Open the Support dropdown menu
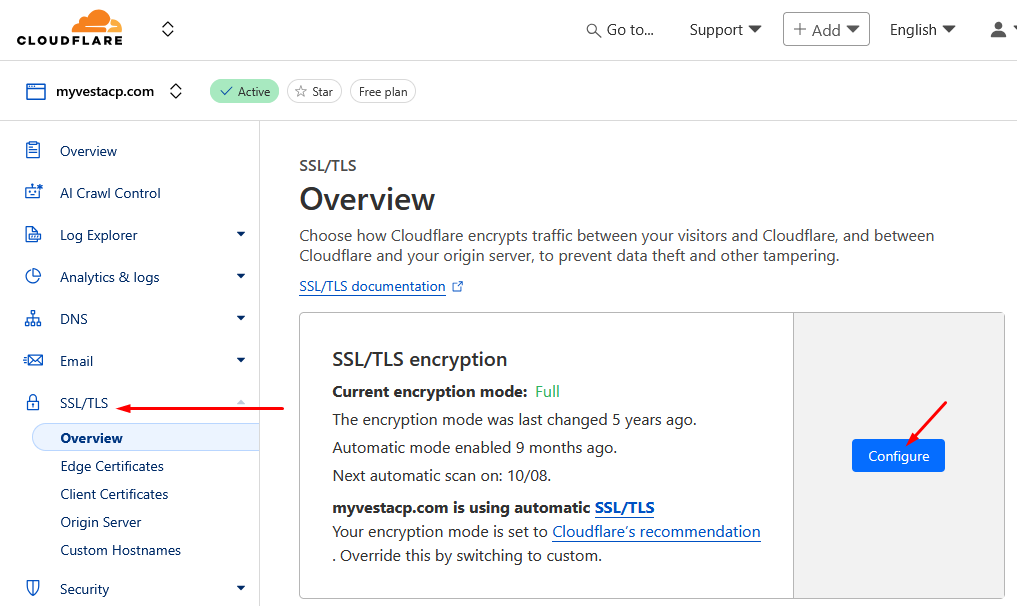The height and width of the screenshot is (606, 1017). [x=725, y=30]
